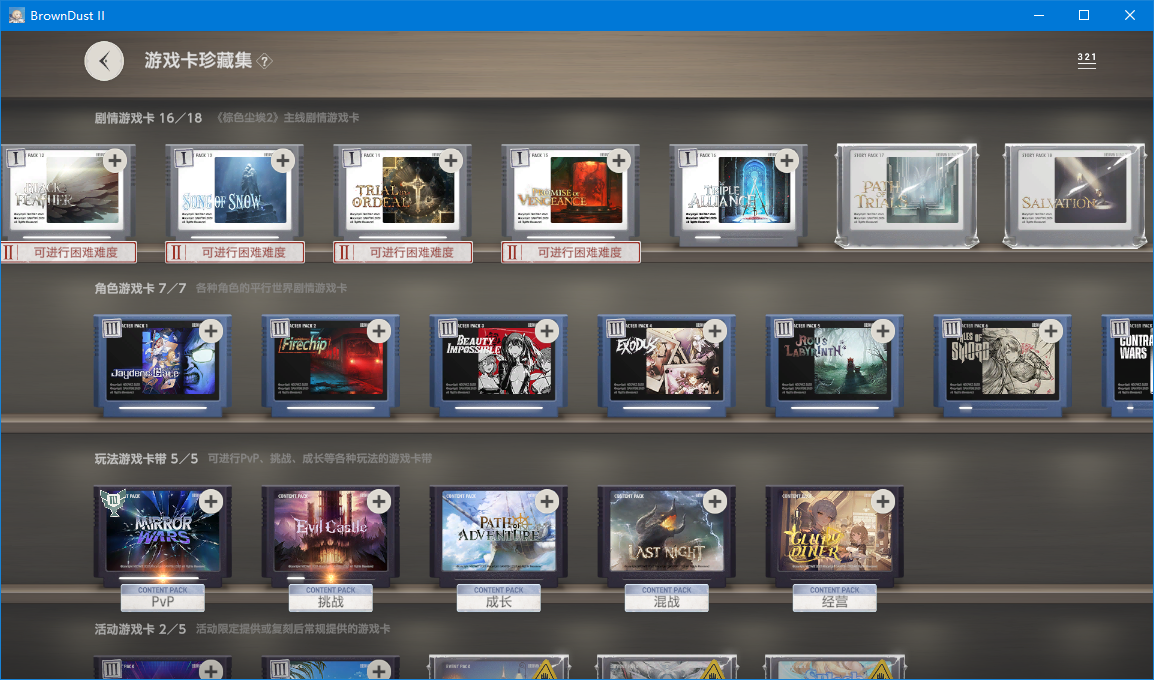Click 可进行困难难度 under Black Feather
This screenshot has width=1154, height=680.
point(68,252)
